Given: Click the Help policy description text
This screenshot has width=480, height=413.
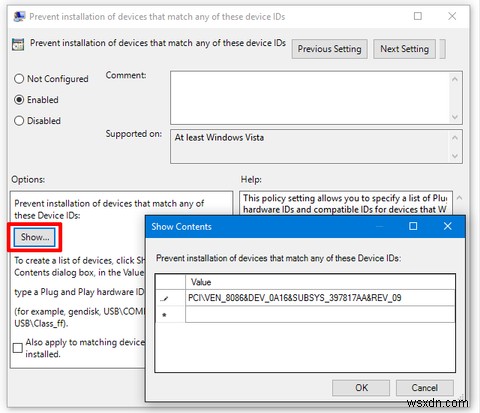Looking at the screenshot, I should 345,204.
